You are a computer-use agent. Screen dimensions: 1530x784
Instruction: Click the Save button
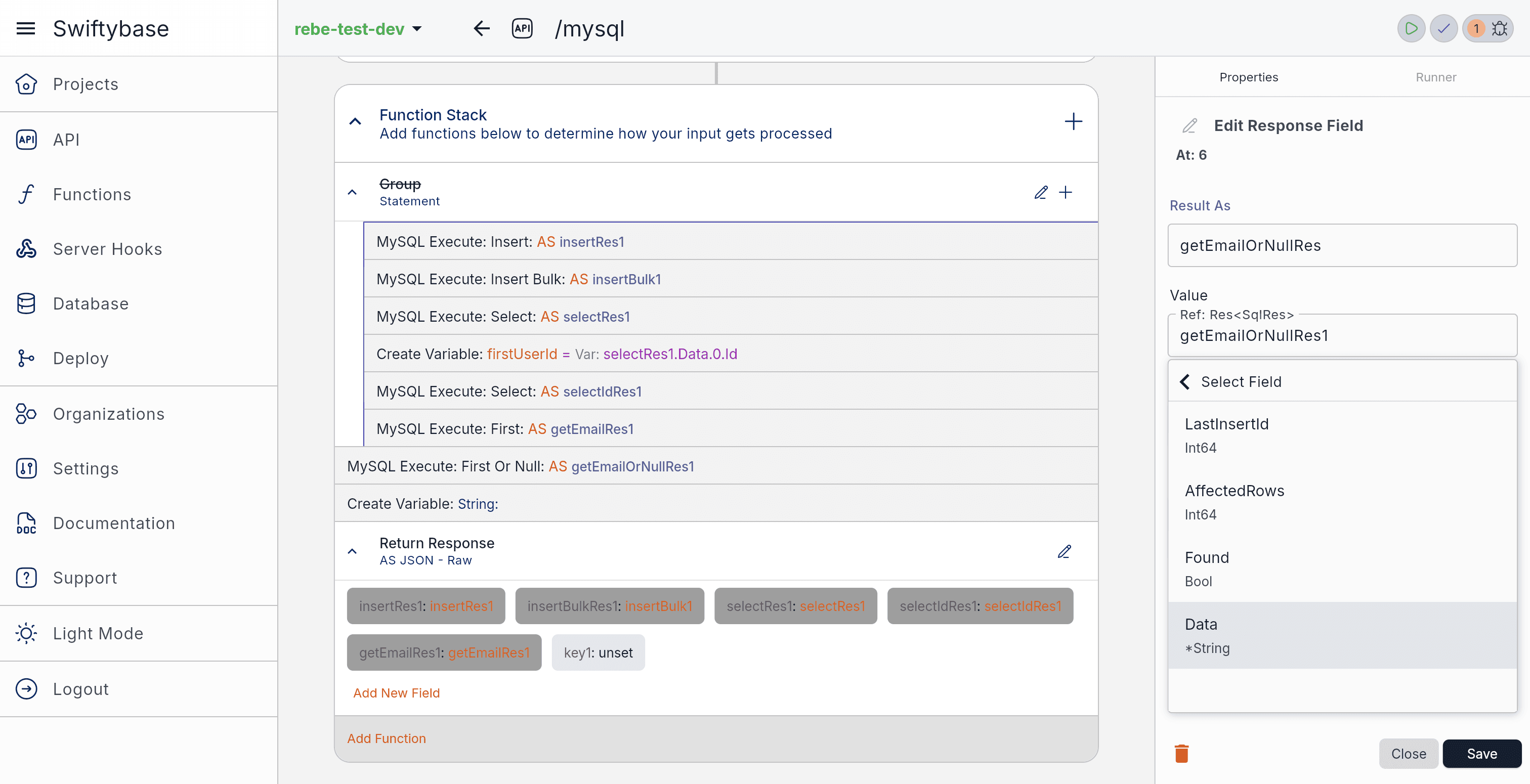pyautogui.click(x=1482, y=754)
